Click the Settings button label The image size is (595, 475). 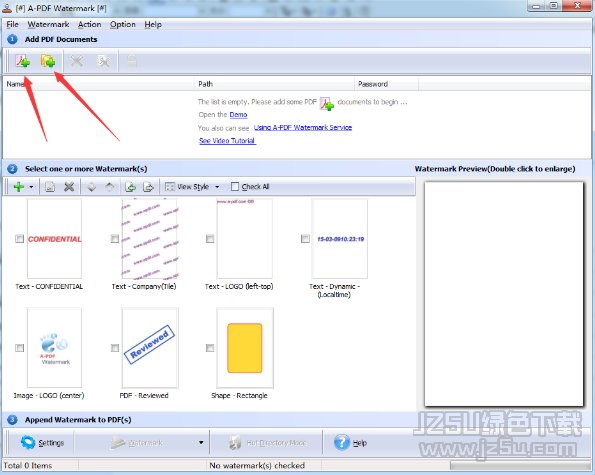(x=51, y=443)
